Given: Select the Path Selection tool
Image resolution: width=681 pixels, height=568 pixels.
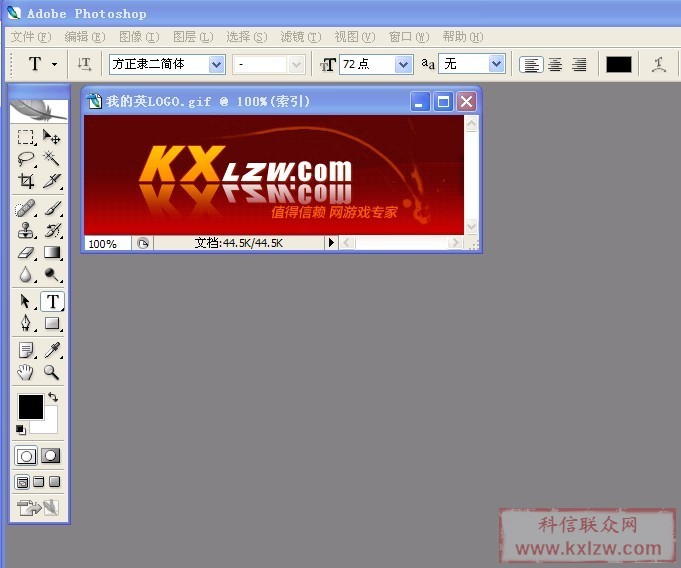Looking at the screenshot, I should pyautogui.click(x=26, y=301).
